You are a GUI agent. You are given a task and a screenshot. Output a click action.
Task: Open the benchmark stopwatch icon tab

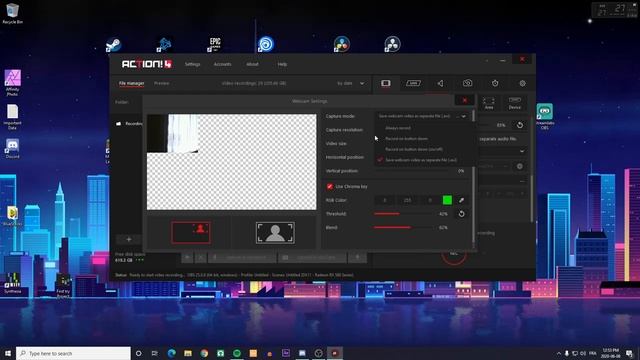495,83
